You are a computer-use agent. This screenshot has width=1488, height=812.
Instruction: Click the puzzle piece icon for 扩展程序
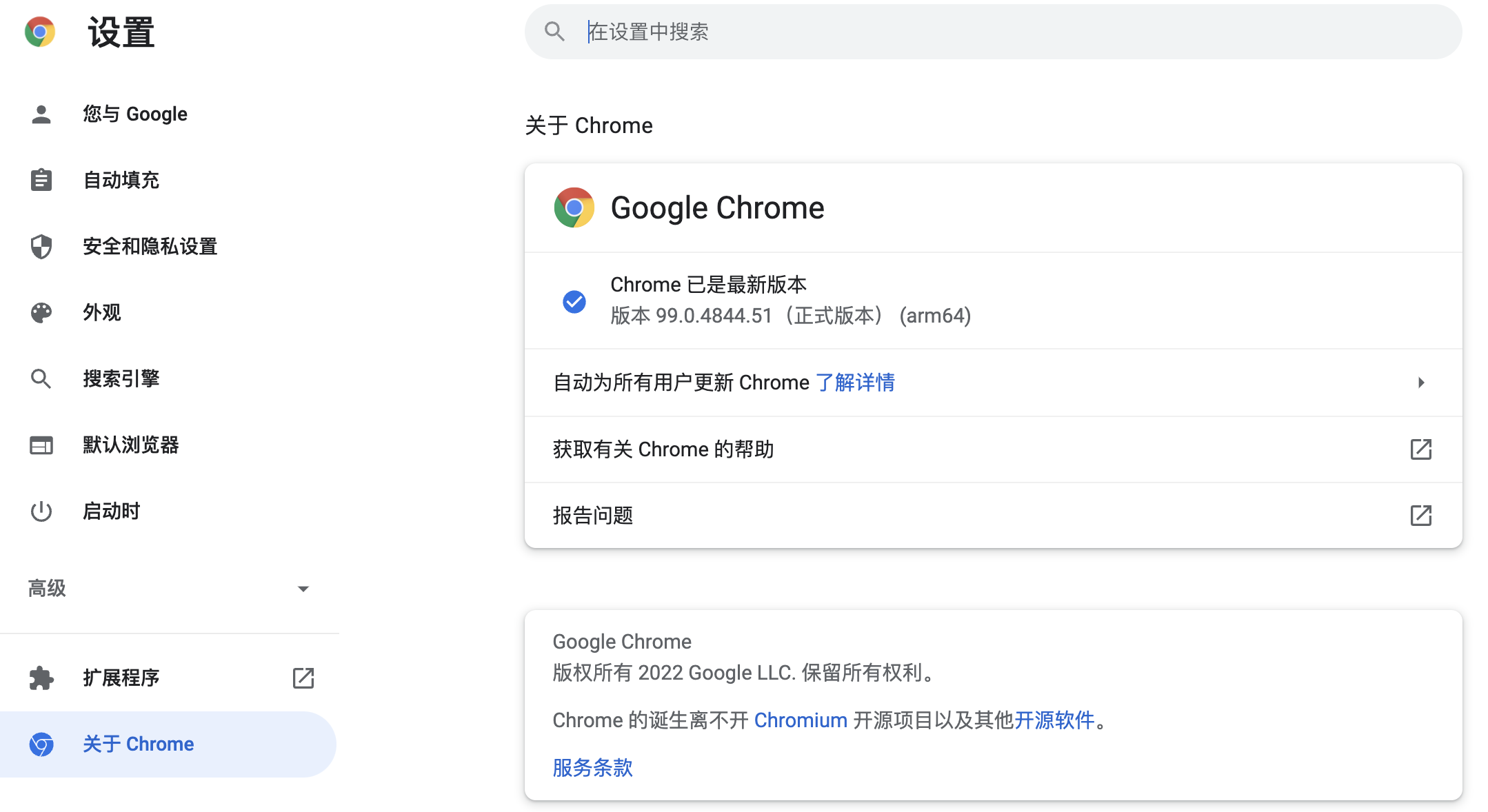click(41, 678)
